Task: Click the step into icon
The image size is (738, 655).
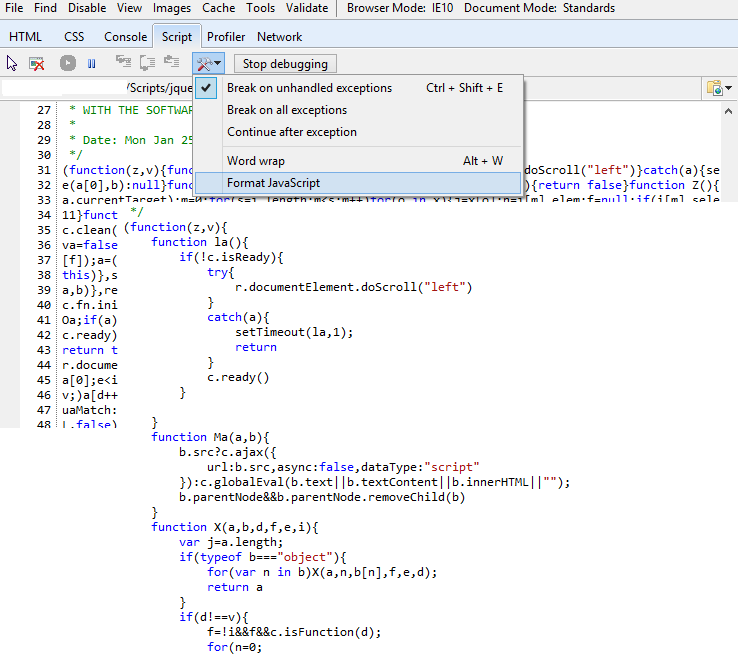Action: [125, 63]
